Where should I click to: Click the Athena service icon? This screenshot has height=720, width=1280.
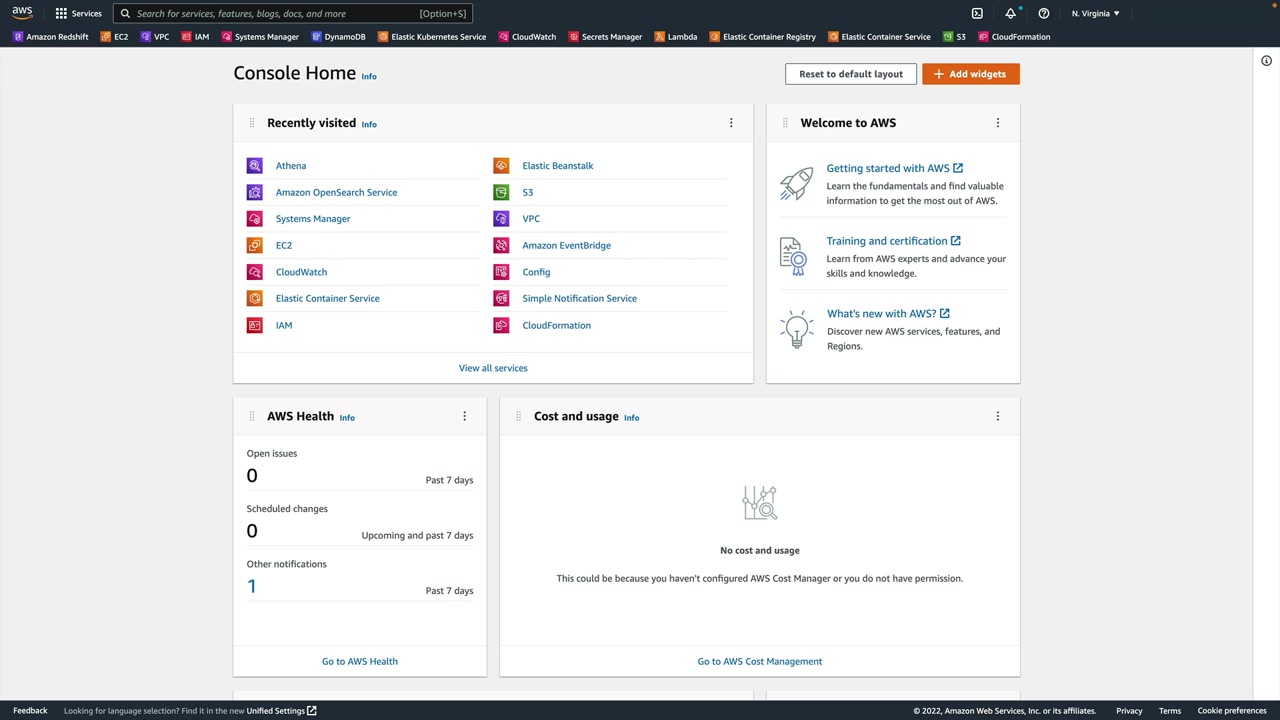pyautogui.click(x=255, y=166)
